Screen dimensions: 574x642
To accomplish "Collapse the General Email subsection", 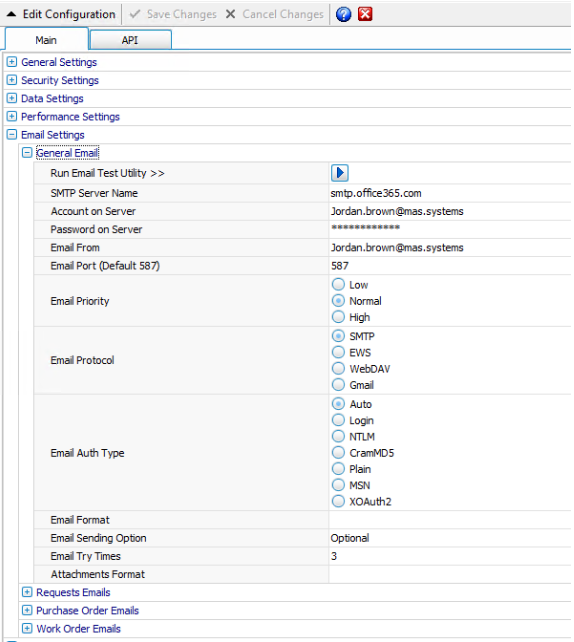I will (27, 153).
